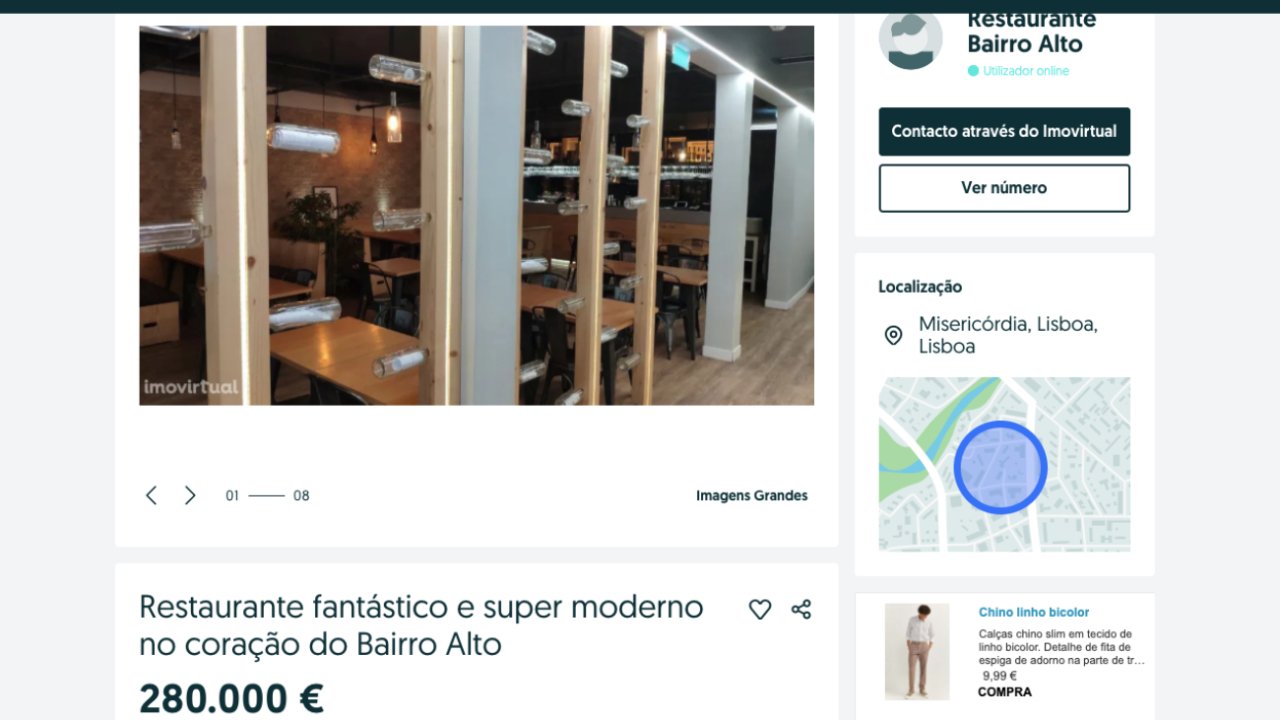
Task: Click the COMPRA ad button
Action: pyautogui.click(x=1005, y=692)
